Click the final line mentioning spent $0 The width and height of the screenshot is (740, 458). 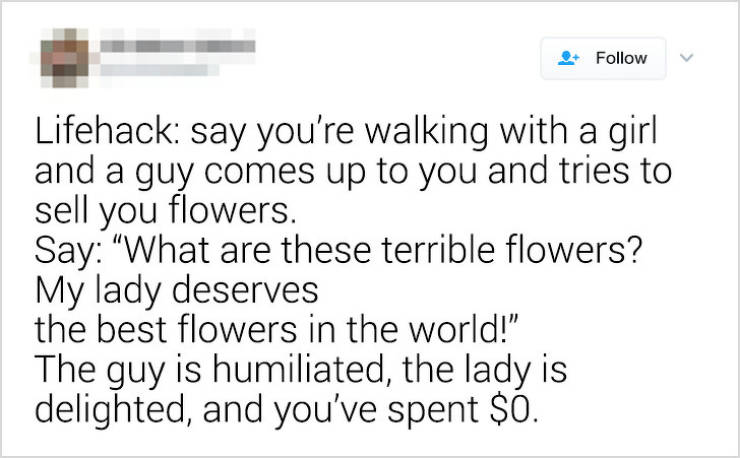286,410
